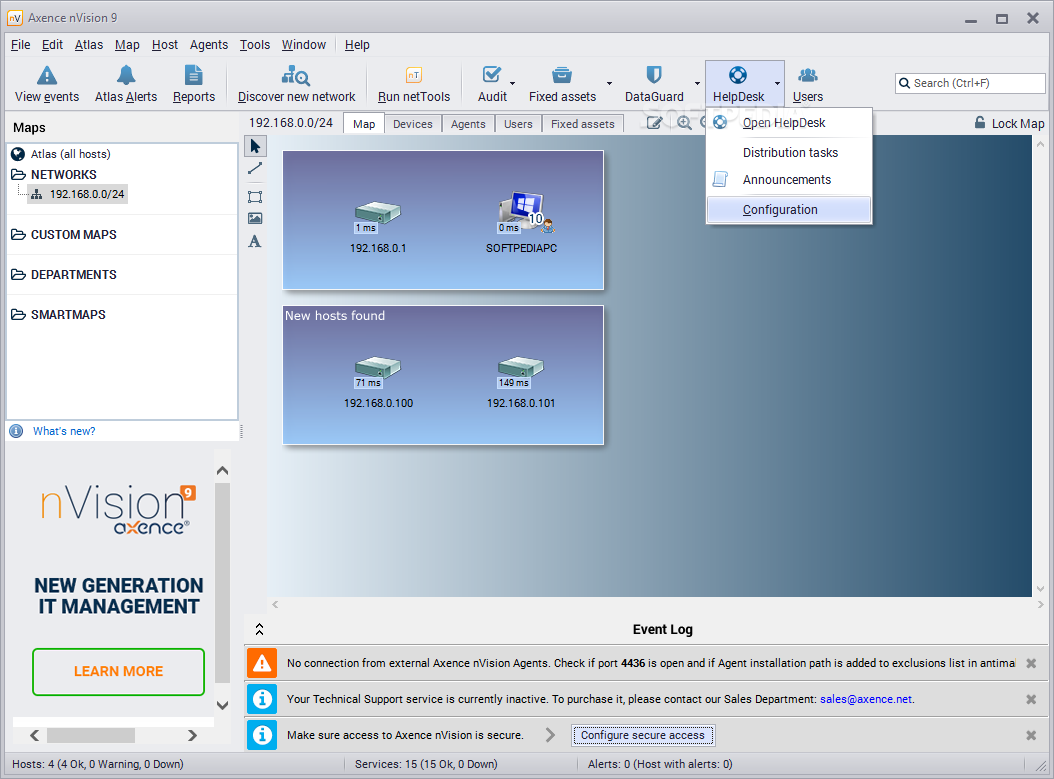This screenshot has height=779, width=1054.
Task: Click info icon of Technical Support message
Action: pos(262,699)
